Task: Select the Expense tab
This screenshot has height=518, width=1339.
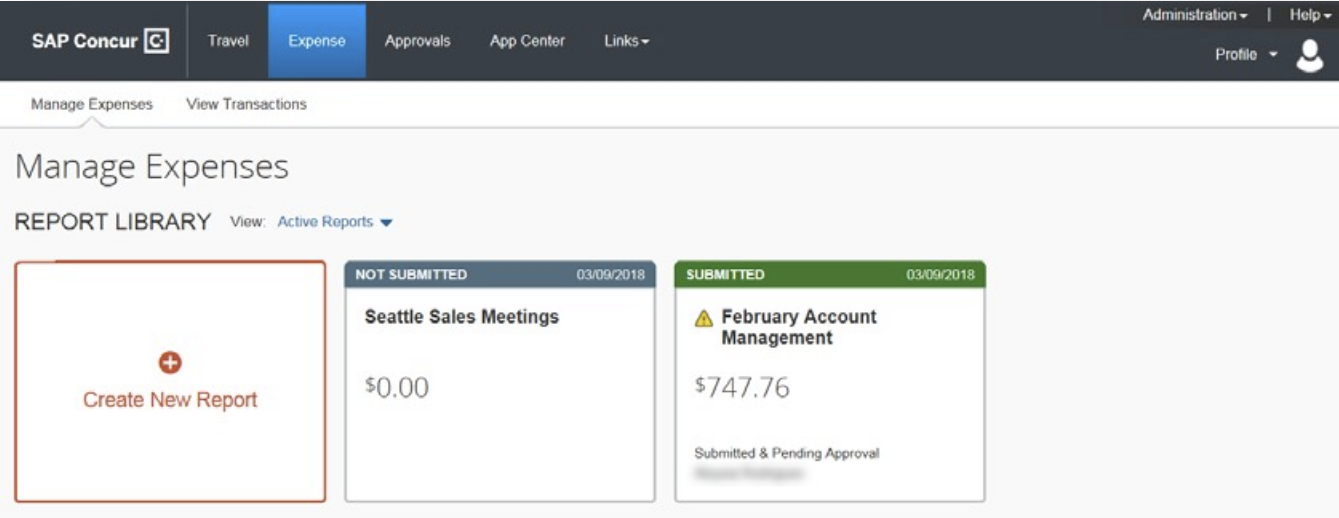Action: (317, 41)
